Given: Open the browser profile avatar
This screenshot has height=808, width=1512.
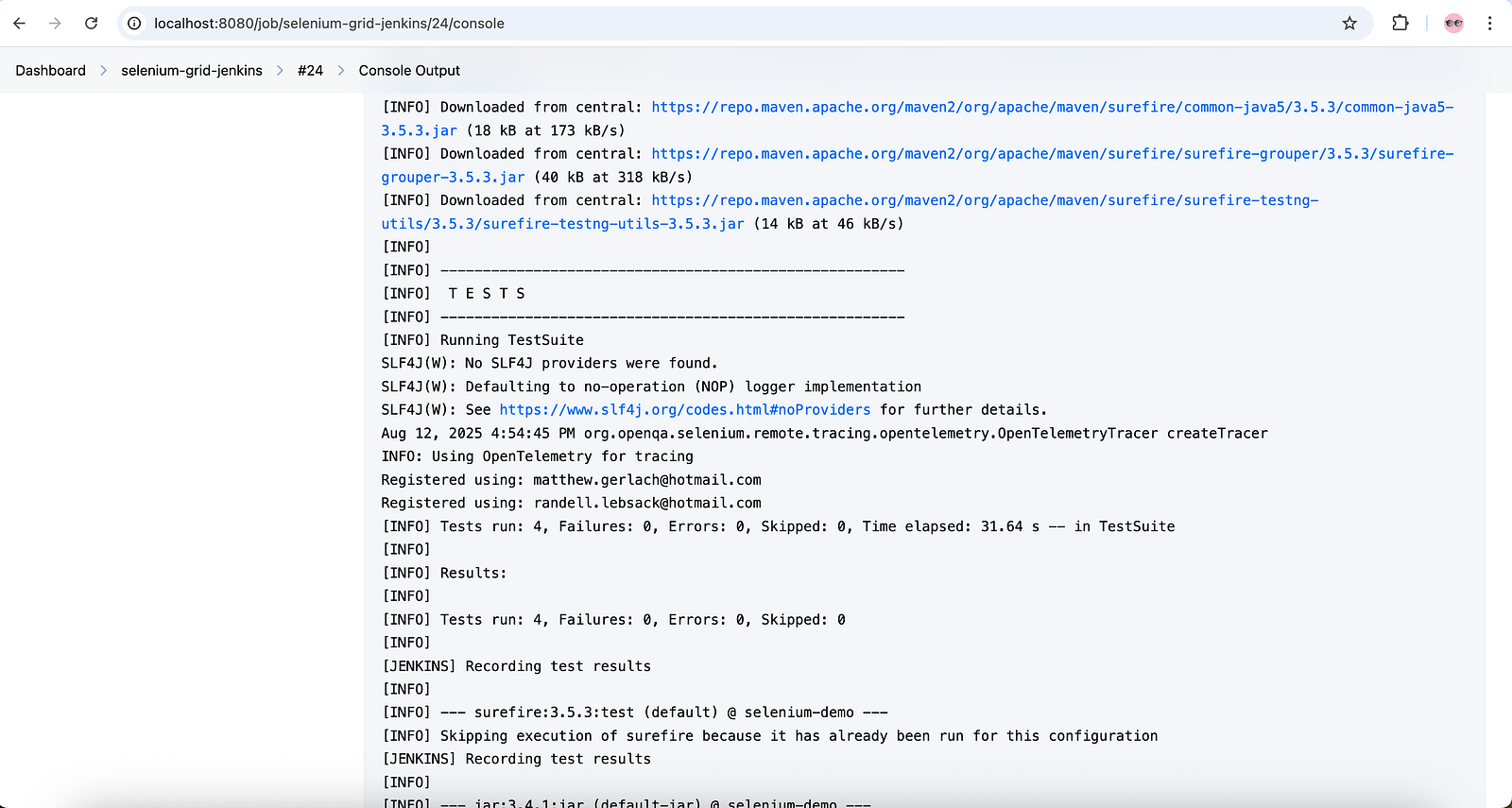Looking at the screenshot, I should [1453, 24].
